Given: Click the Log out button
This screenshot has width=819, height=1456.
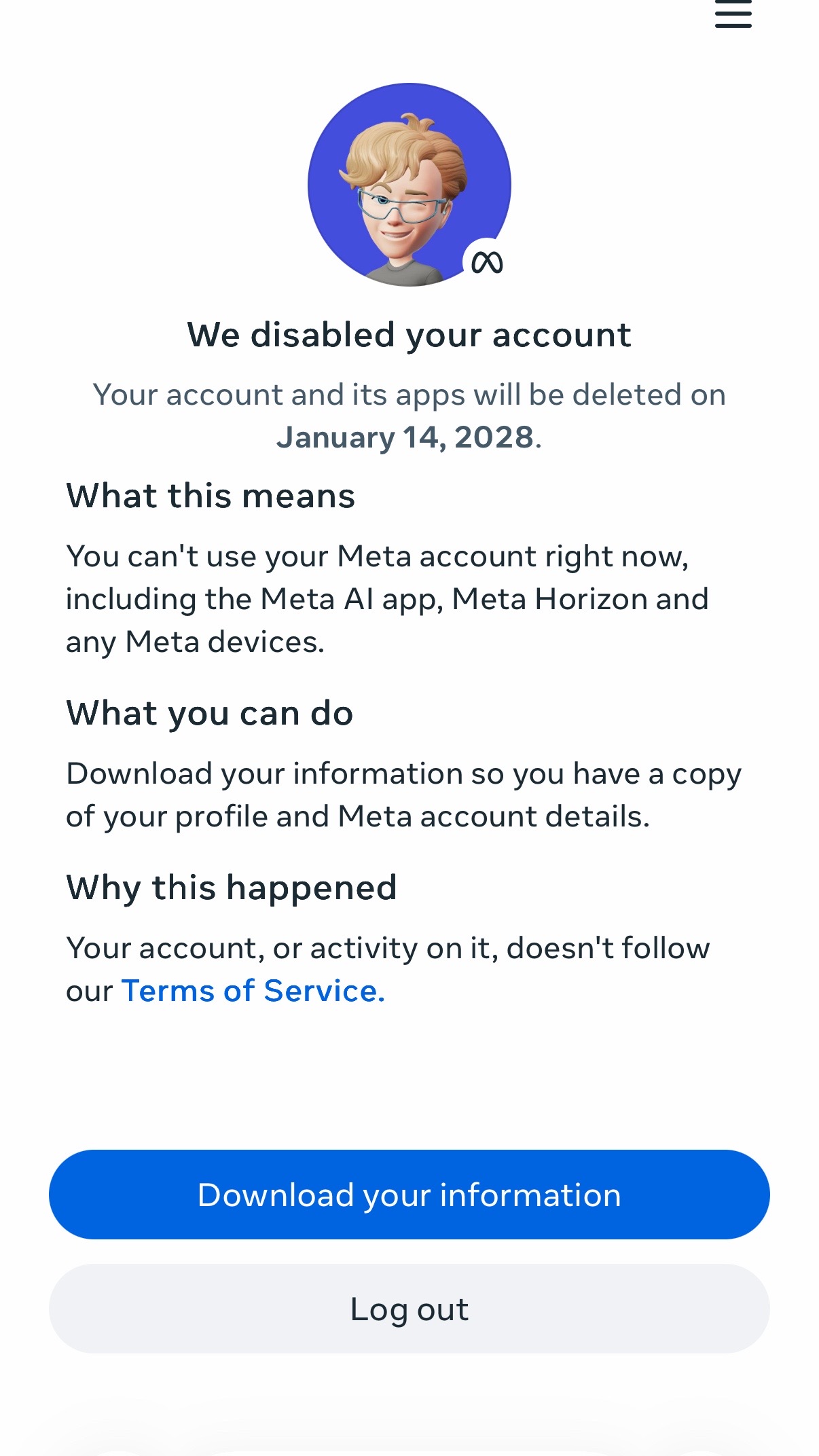Looking at the screenshot, I should [409, 1309].
